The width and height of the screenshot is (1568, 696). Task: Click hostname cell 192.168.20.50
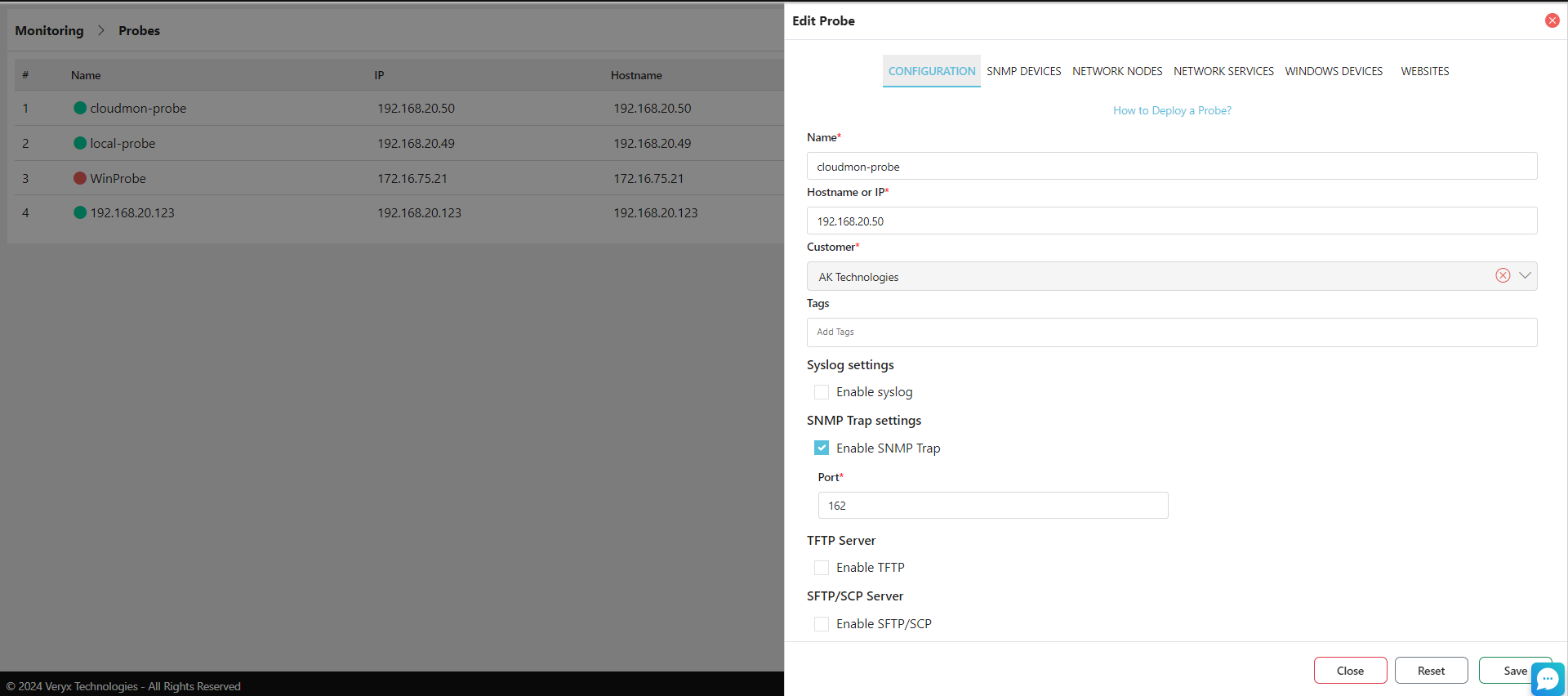pos(652,108)
